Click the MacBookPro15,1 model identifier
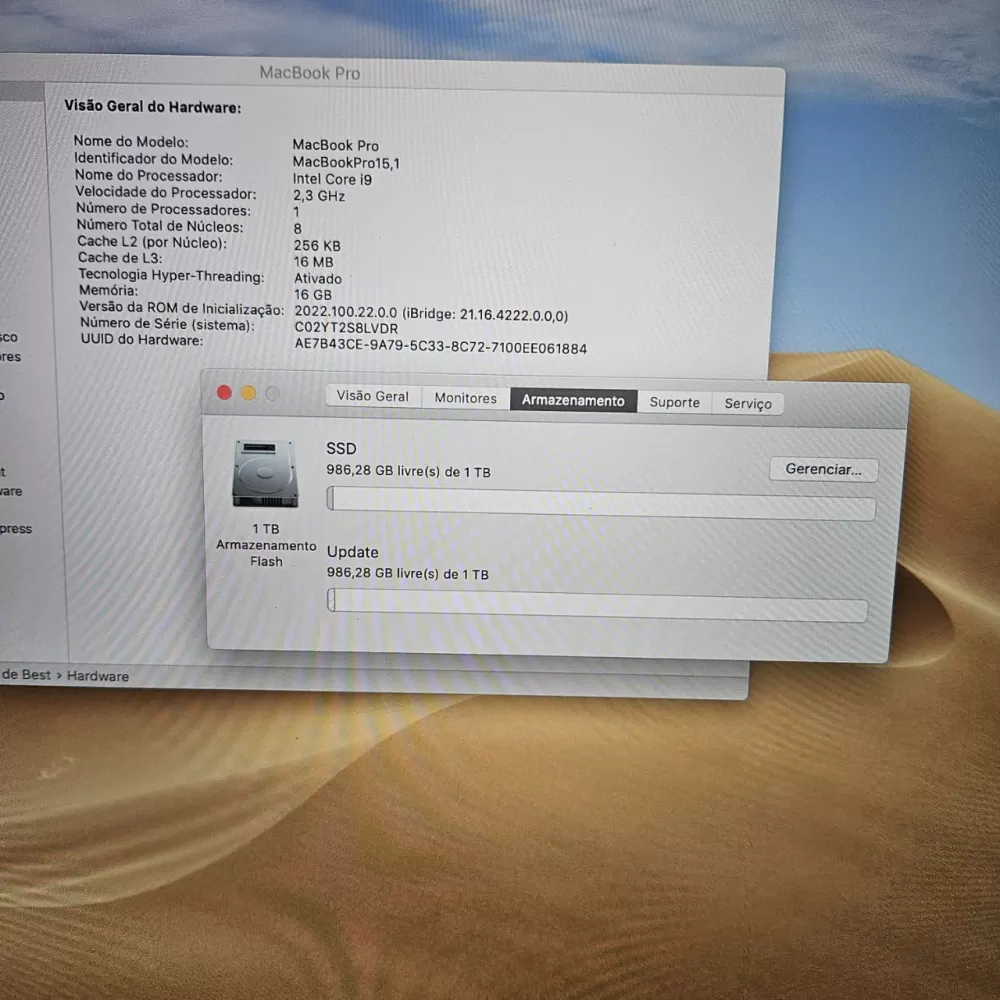 [346, 163]
